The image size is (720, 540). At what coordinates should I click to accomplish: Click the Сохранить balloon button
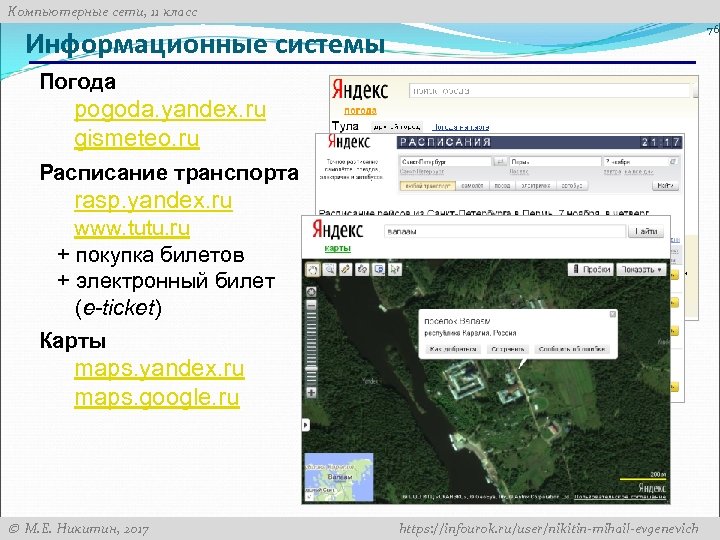point(507,349)
